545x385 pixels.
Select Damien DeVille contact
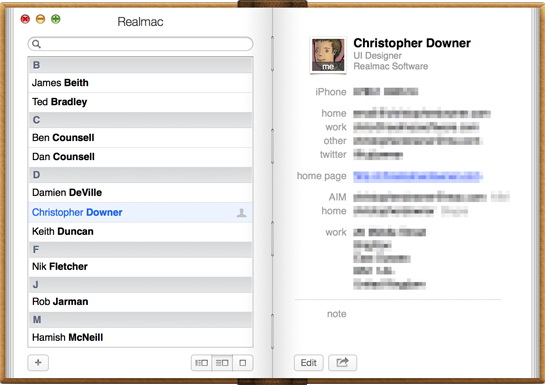click(140, 192)
